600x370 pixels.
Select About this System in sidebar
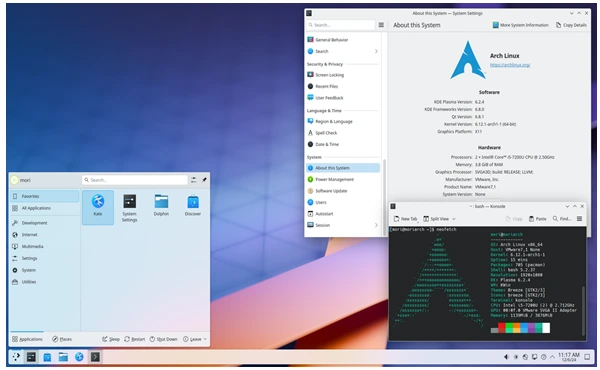(x=343, y=168)
